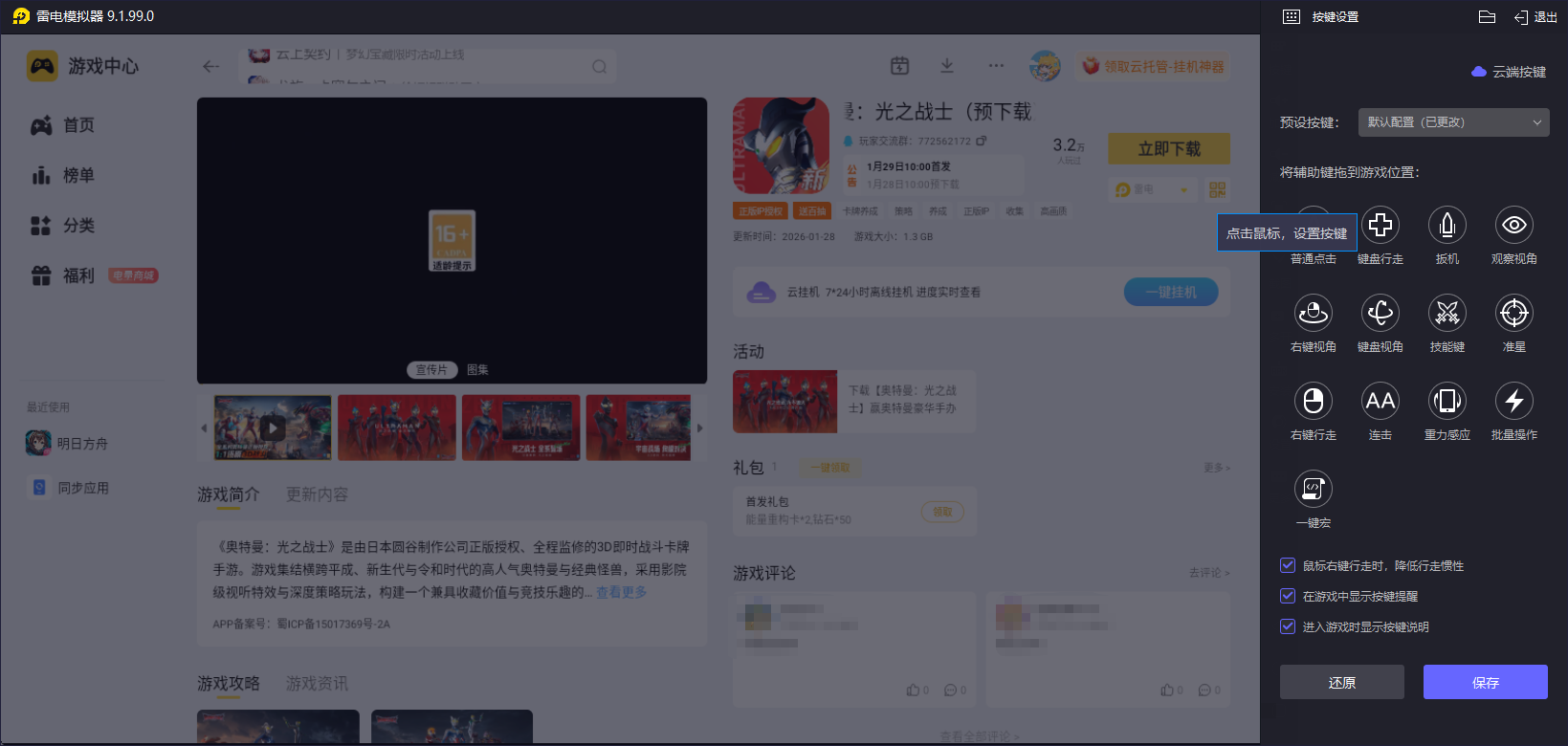This screenshot has height=746, width=1568.
Task: Select the 一键宏 macro icon
Action: [1313, 490]
